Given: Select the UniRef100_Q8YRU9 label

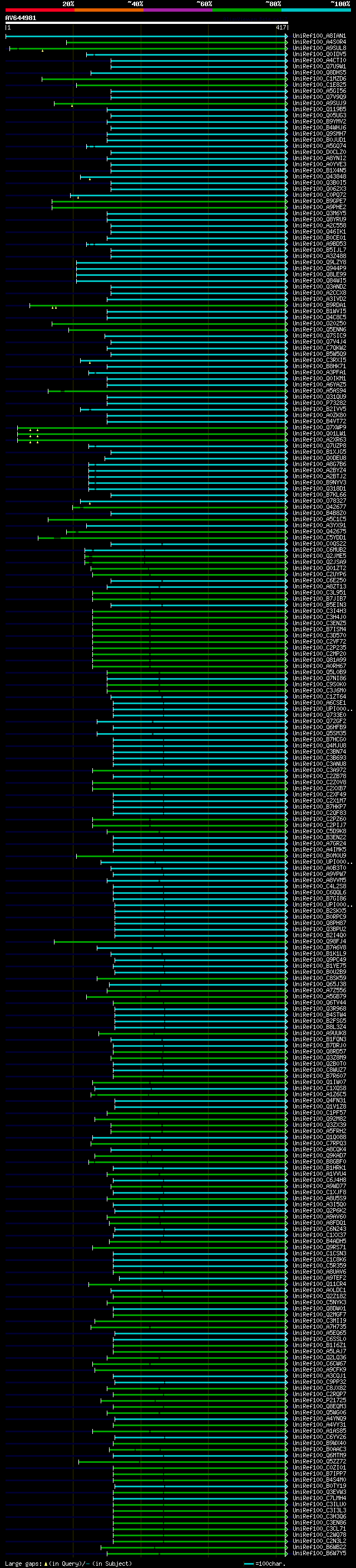Looking at the screenshot, I should click(x=319, y=219).
